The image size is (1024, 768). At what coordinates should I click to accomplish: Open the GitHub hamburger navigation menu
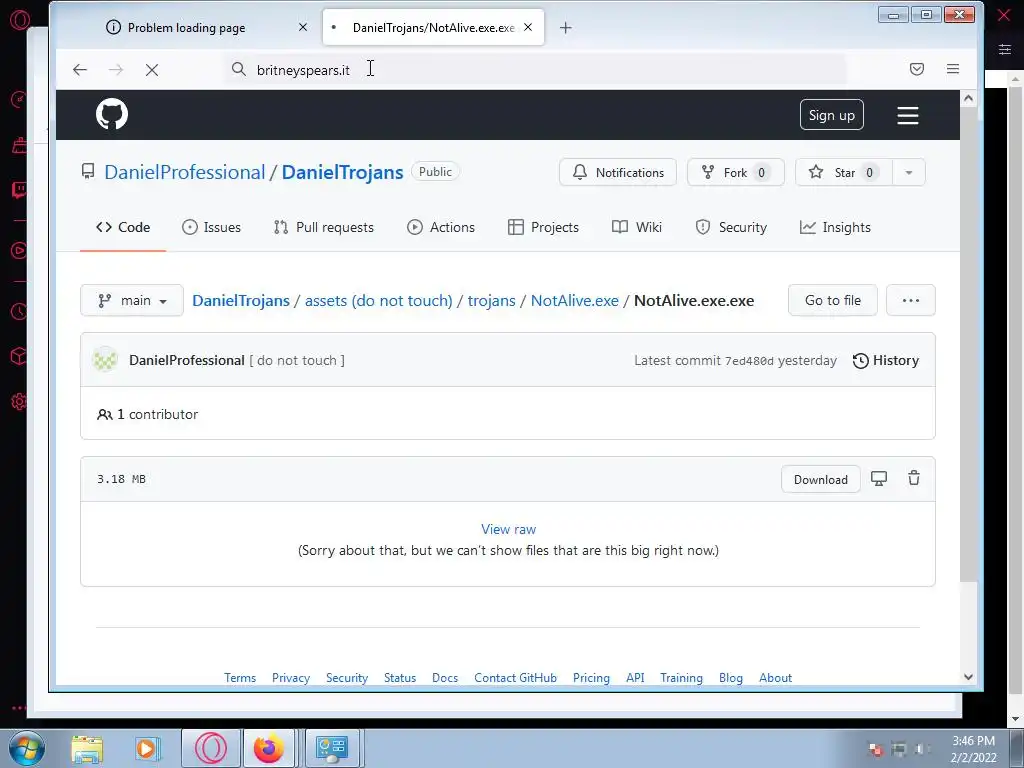[907, 116]
